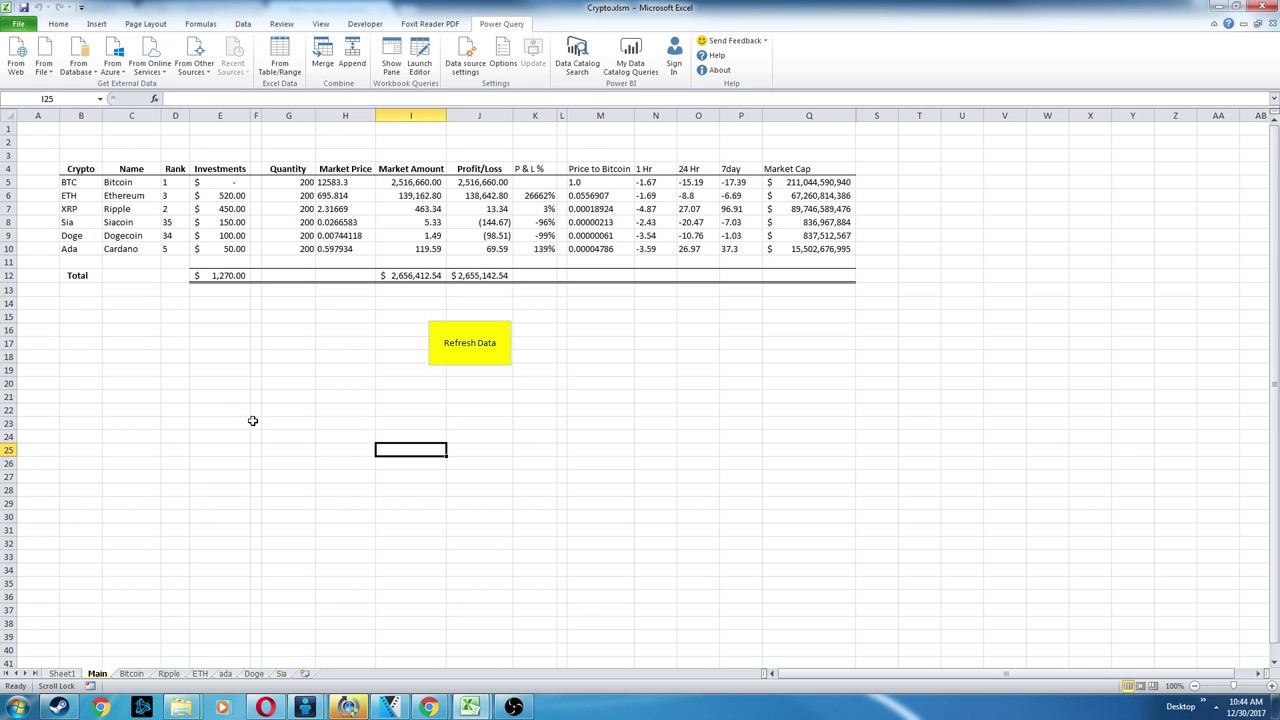Switch to the Sheet1 worksheet tab

(62, 674)
